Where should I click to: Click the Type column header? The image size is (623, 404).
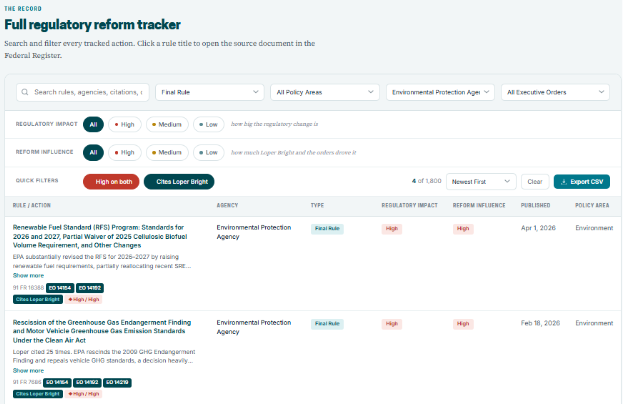317,205
